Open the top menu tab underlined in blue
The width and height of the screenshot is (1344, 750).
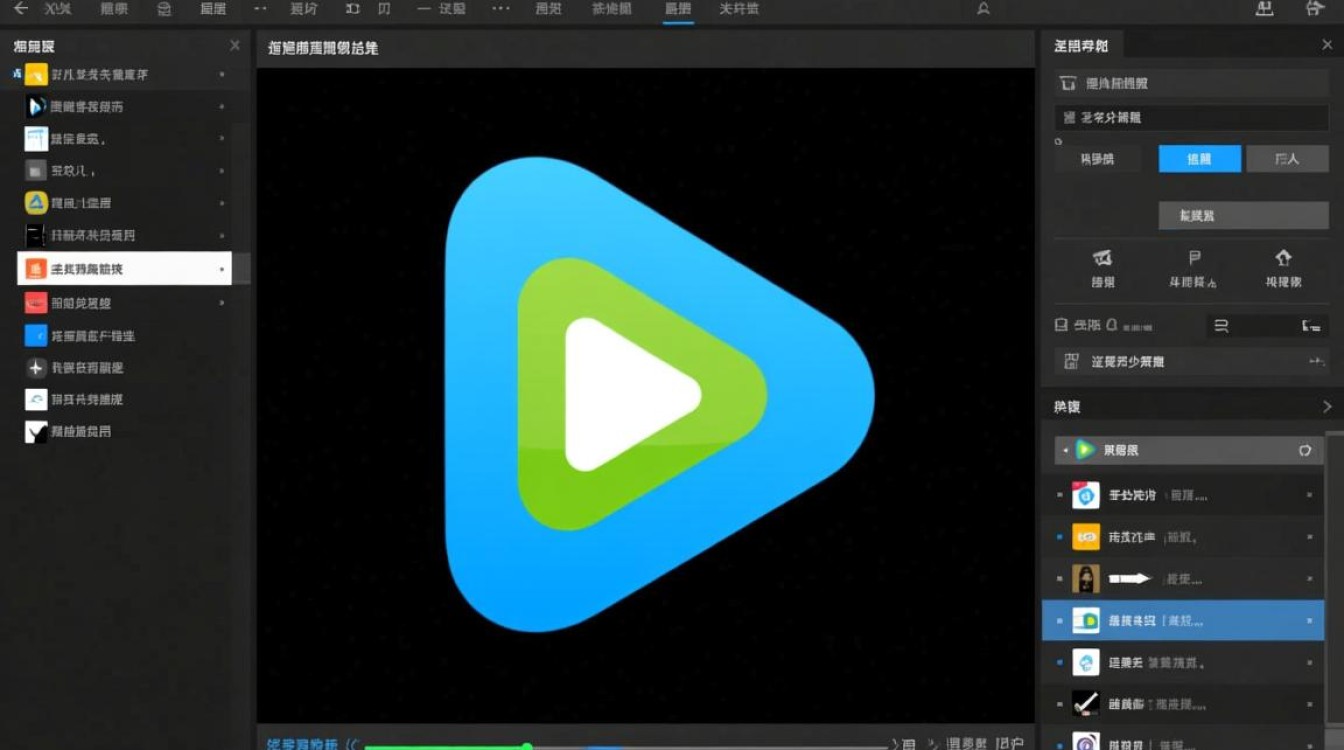tap(678, 9)
